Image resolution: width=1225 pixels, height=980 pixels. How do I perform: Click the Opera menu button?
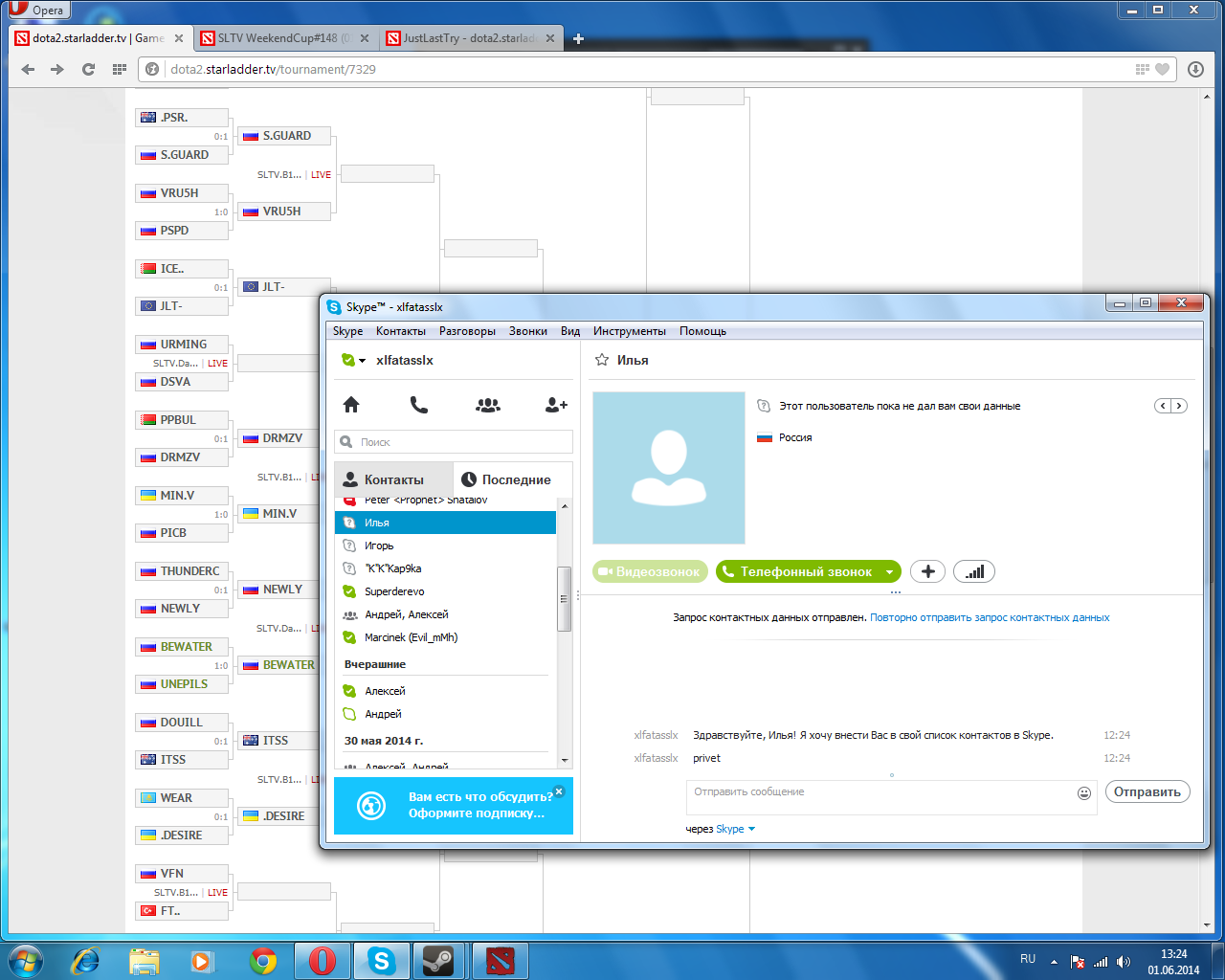pyautogui.click(x=37, y=10)
